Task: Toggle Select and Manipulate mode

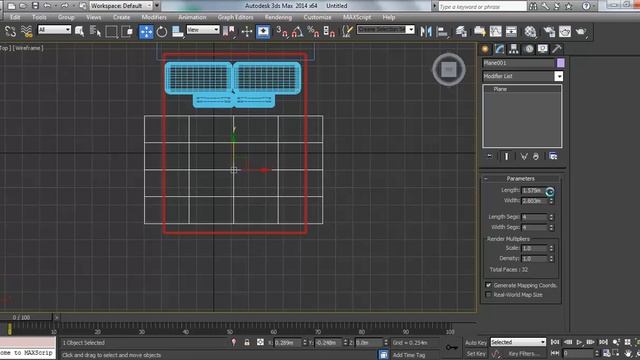Action: click(x=247, y=31)
